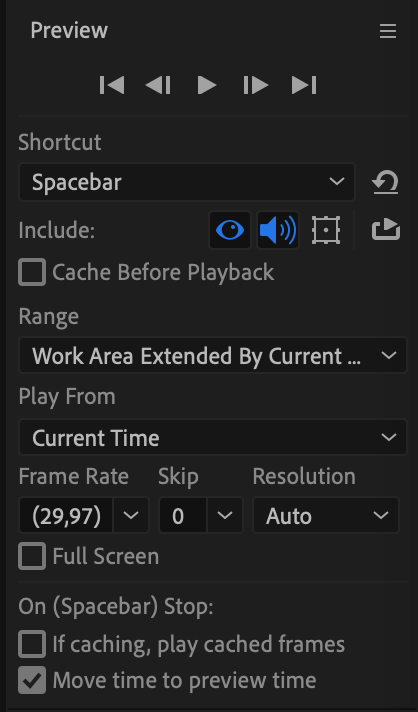Step forward one frame

click(256, 85)
